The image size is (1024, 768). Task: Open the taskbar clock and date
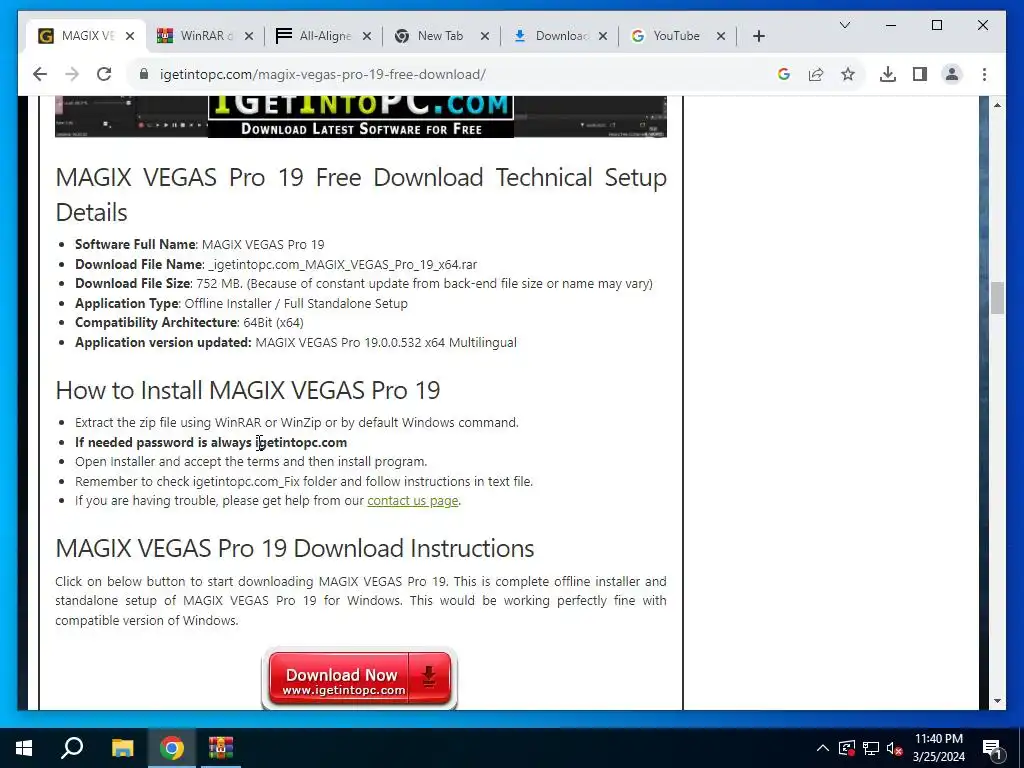(x=938, y=748)
